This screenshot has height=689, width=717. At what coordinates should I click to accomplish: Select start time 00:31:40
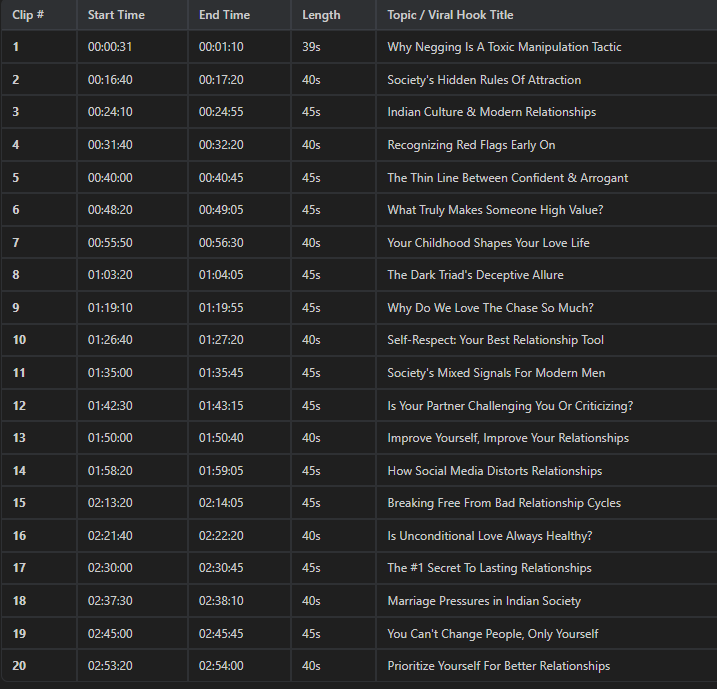pyautogui.click(x=110, y=145)
